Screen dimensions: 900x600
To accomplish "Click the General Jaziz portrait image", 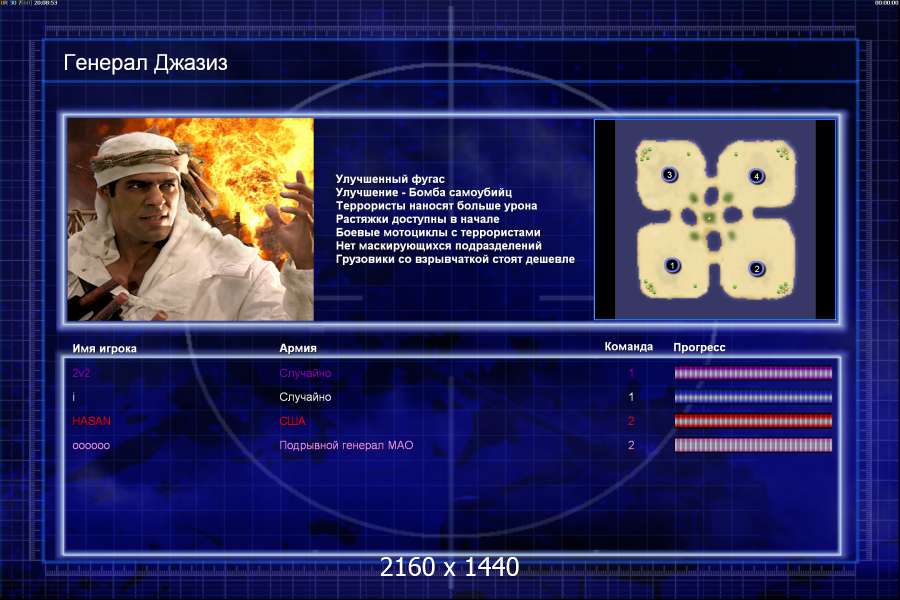I will pyautogui.click(x=191, y=219).
